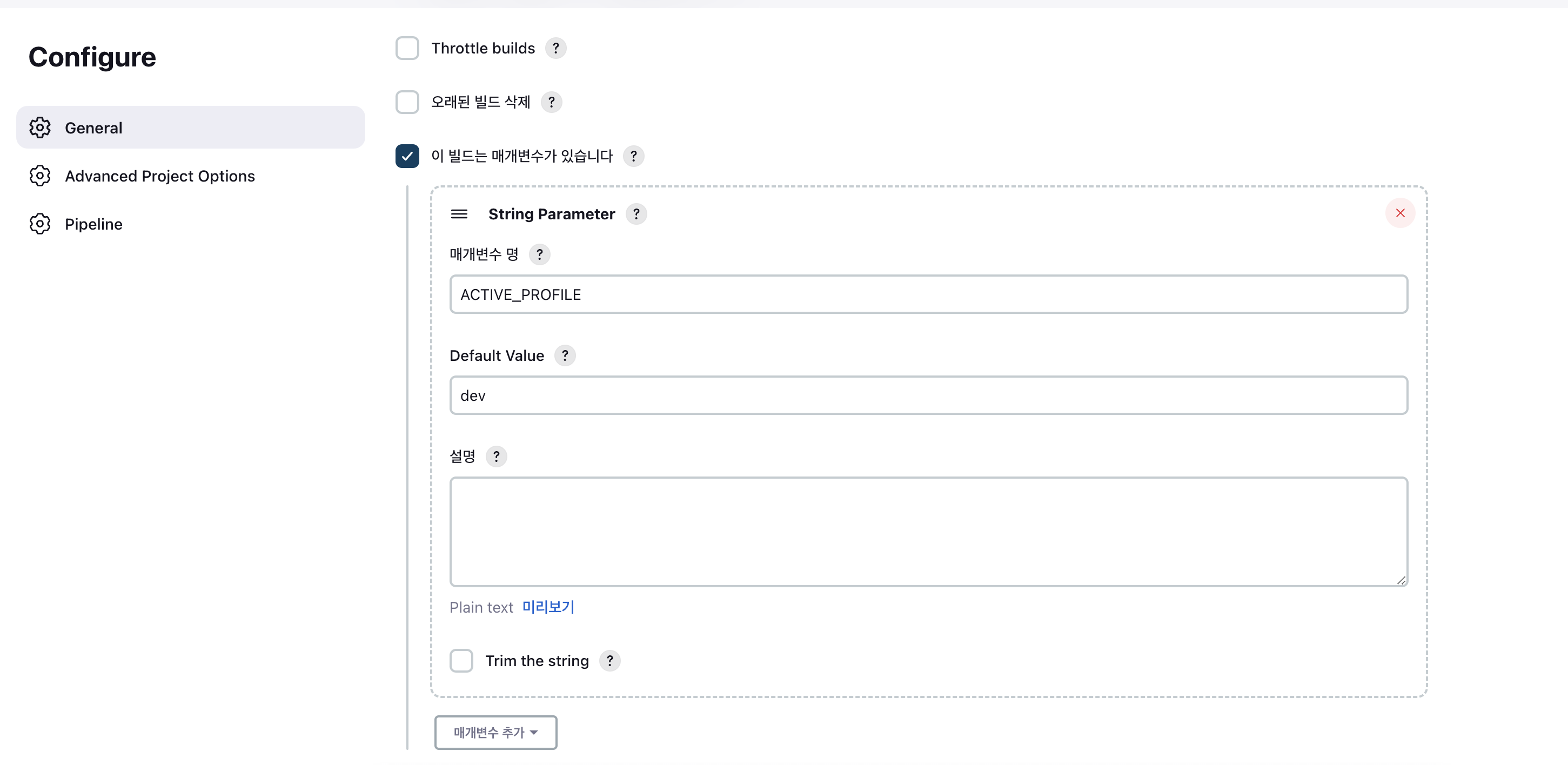Select the General section
1568x765 pixels.
click(x=191, y=128)
